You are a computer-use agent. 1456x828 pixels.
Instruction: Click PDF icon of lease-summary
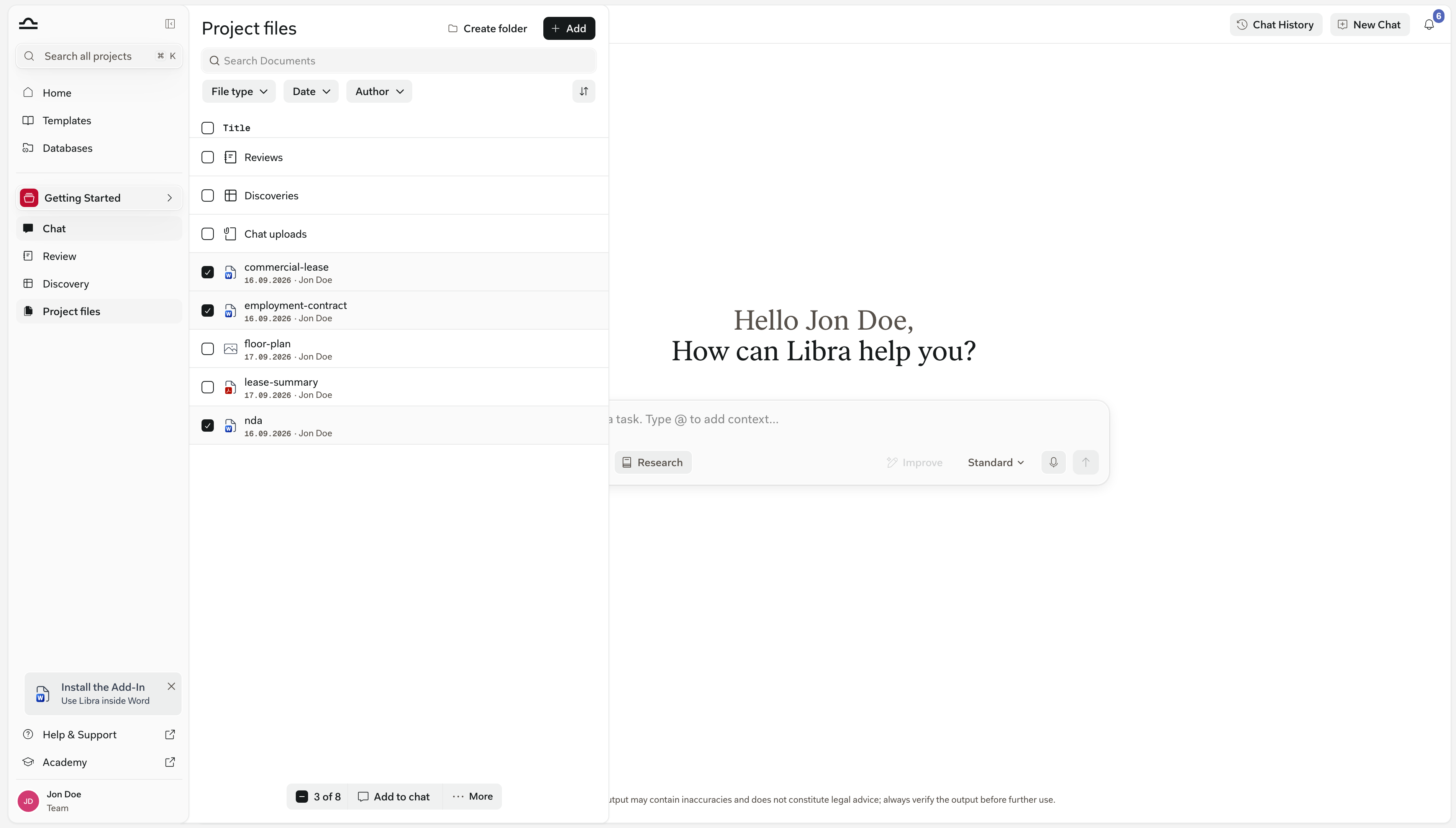pos(230,387)
